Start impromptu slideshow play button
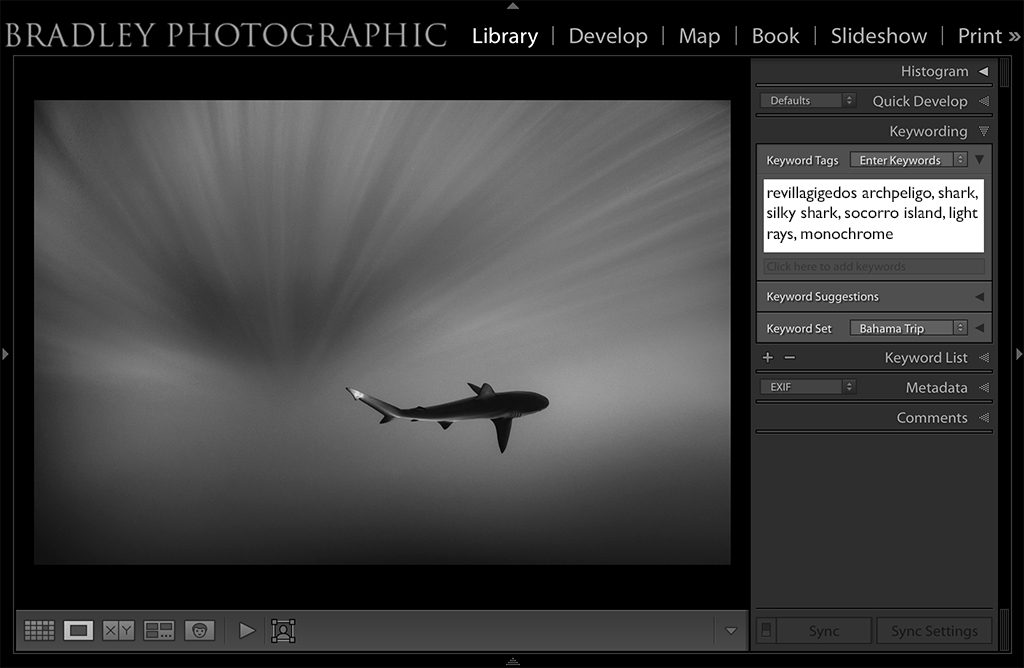Viewport: 1024px width, 668px height. (247, 630)
